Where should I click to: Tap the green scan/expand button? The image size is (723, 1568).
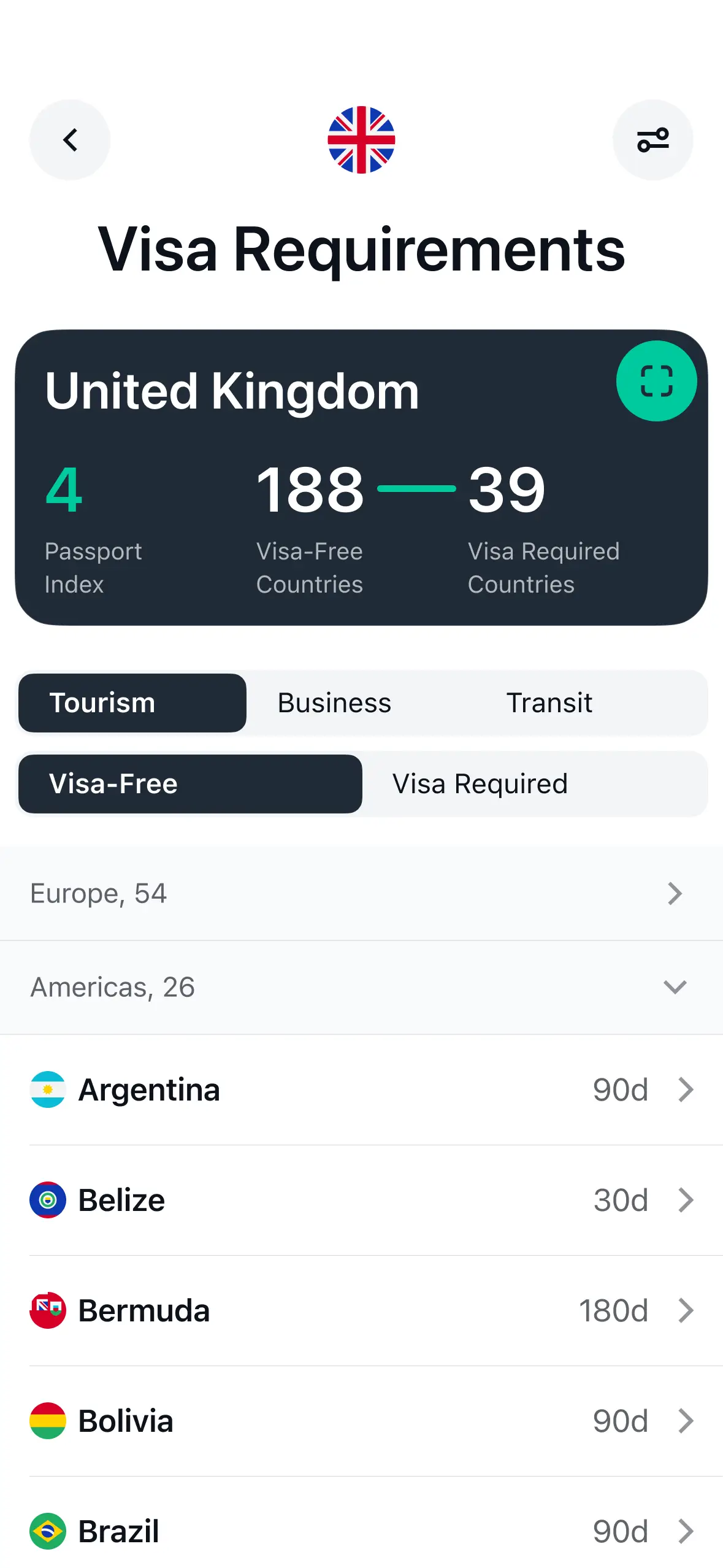tap(656, 381)
